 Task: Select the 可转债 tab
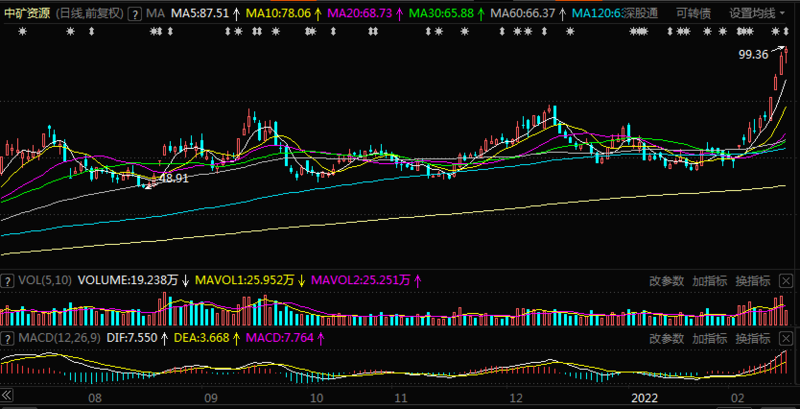(x=693, y=14)
